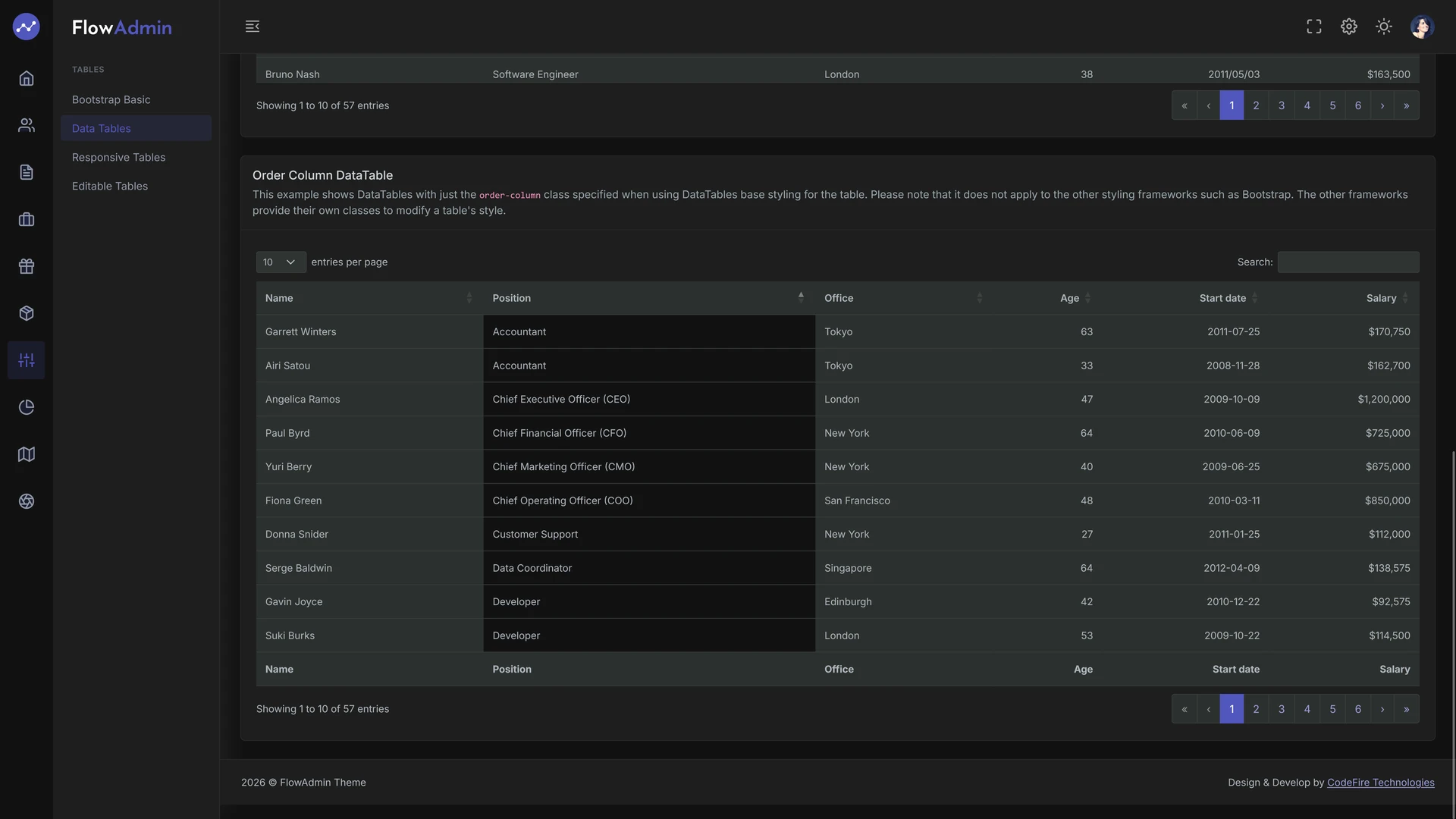The width and height of the screenshot is (1456, 819).
Task: Click Chief Executive Officer (CEO) cell
Action: click(x=649, y=400)
